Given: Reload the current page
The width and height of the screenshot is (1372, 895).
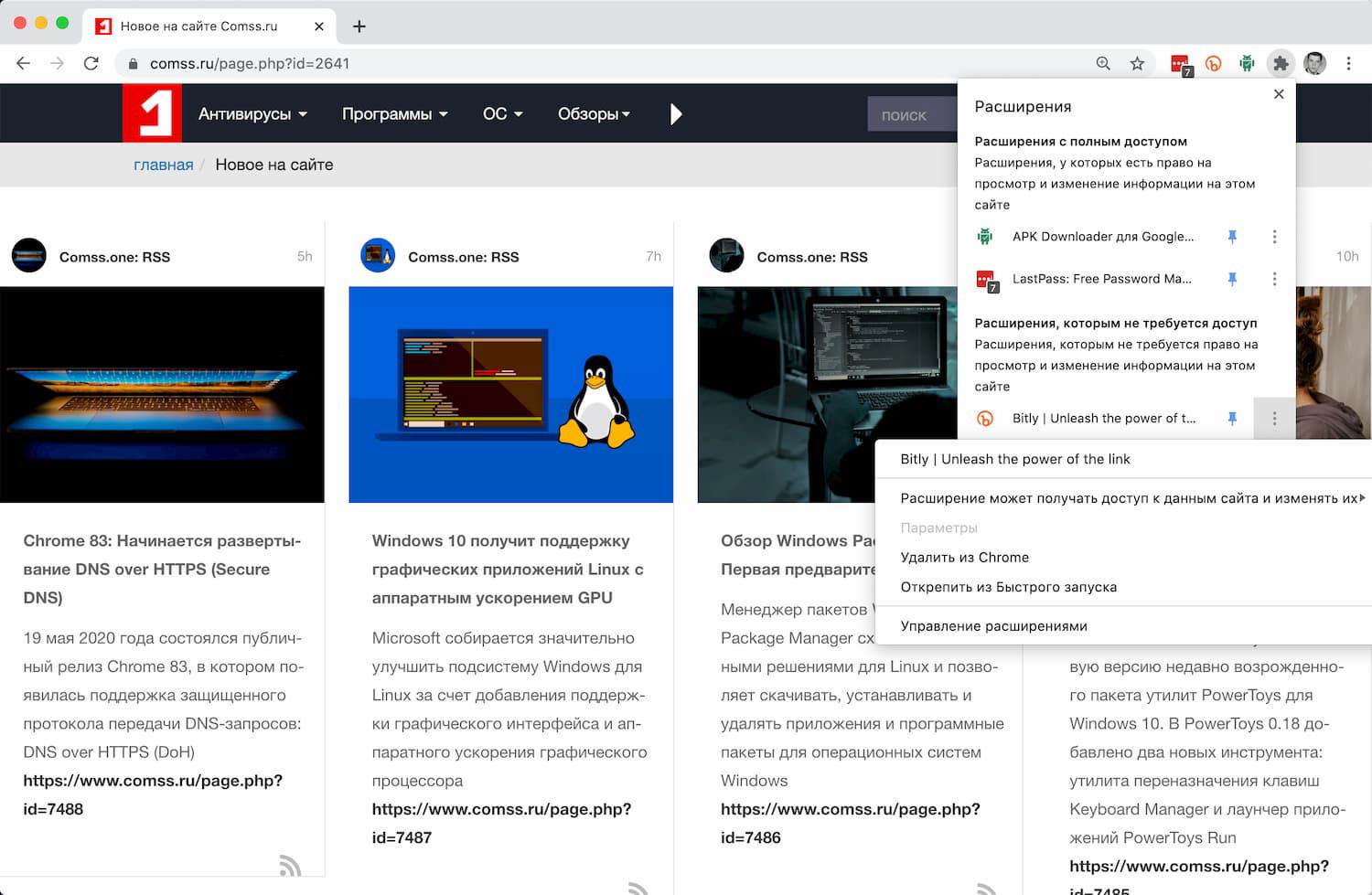Looking at the screenshot, I should point(91,63).
